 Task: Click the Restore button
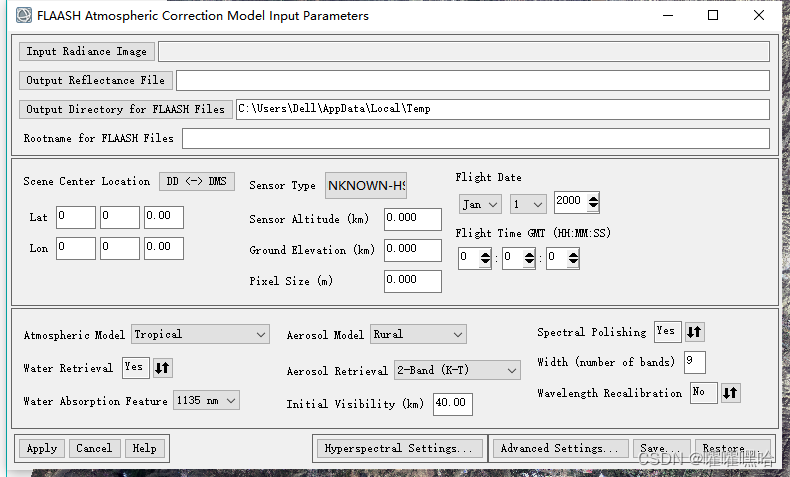pos(733,448)
